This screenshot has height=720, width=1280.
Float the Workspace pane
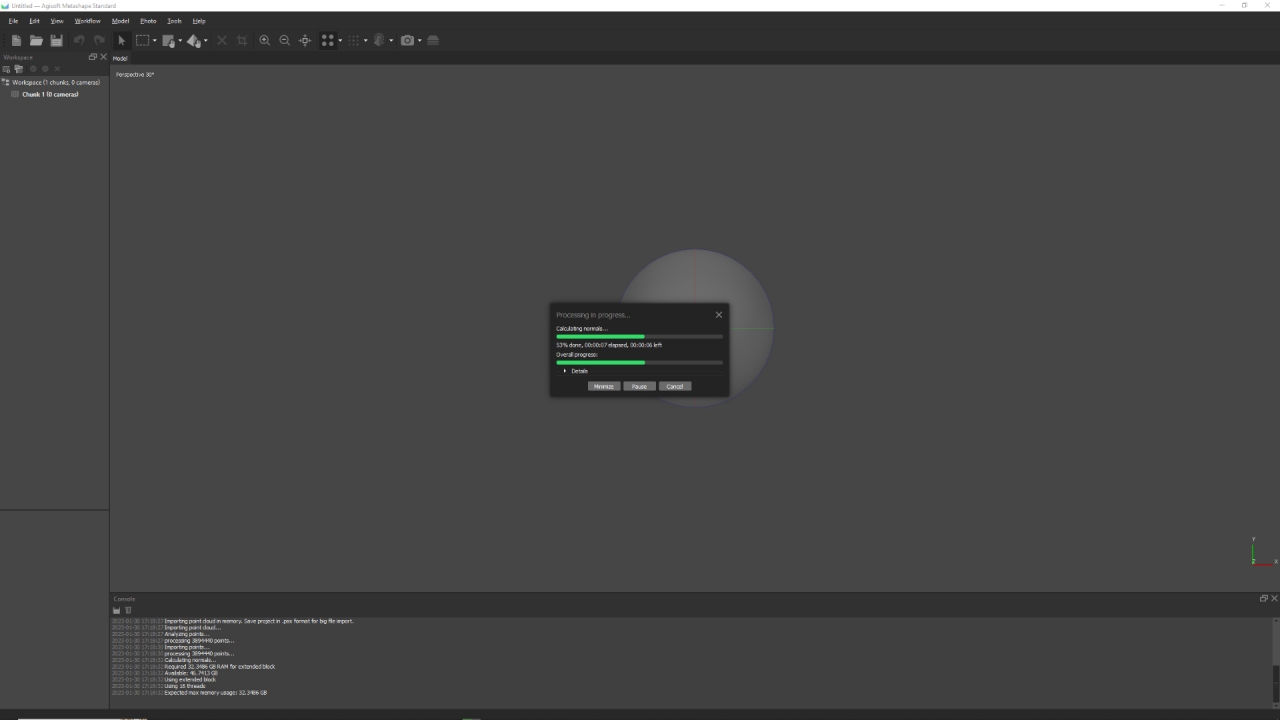(x=93, y=57)
